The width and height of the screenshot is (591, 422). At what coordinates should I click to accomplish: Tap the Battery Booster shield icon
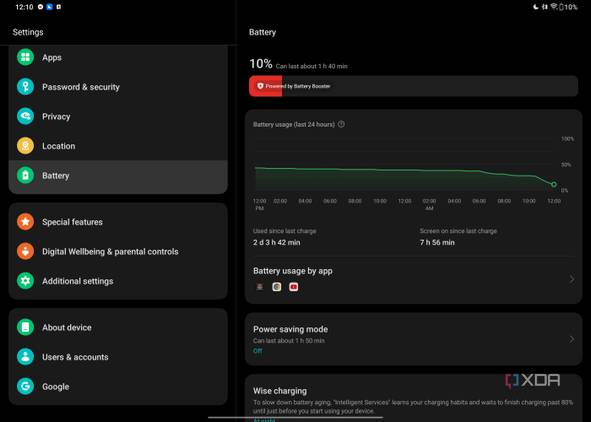point(260,86)
